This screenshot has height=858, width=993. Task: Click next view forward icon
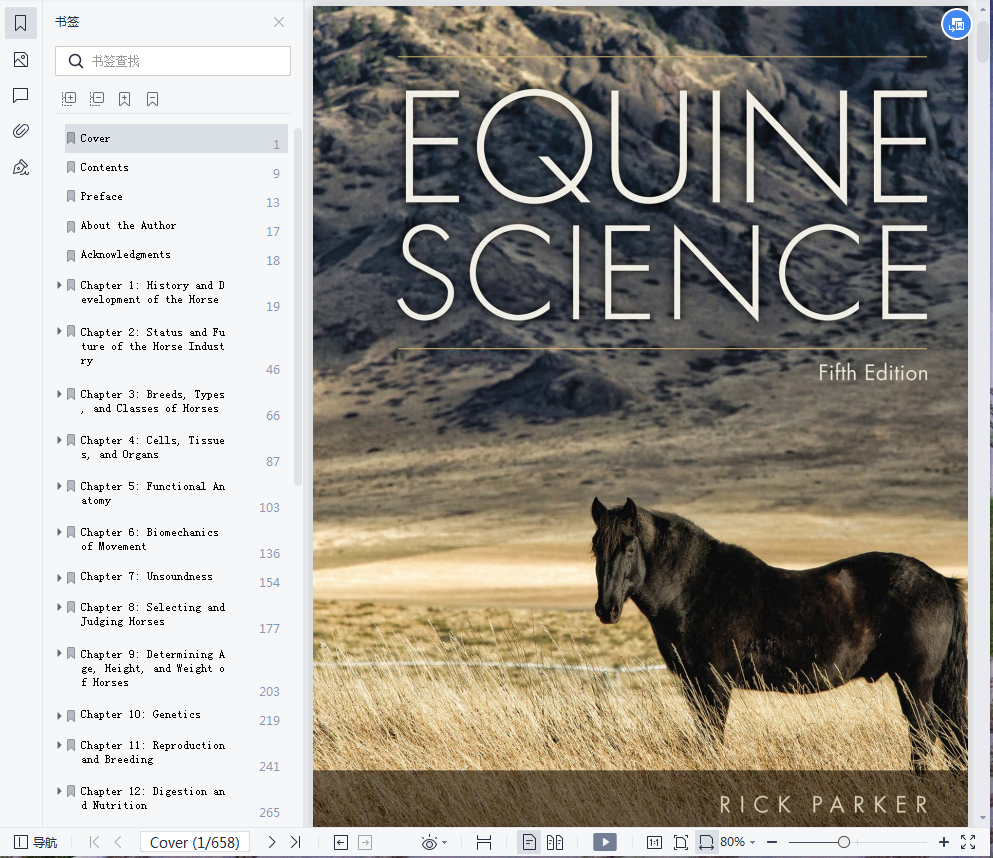point(365,842)
